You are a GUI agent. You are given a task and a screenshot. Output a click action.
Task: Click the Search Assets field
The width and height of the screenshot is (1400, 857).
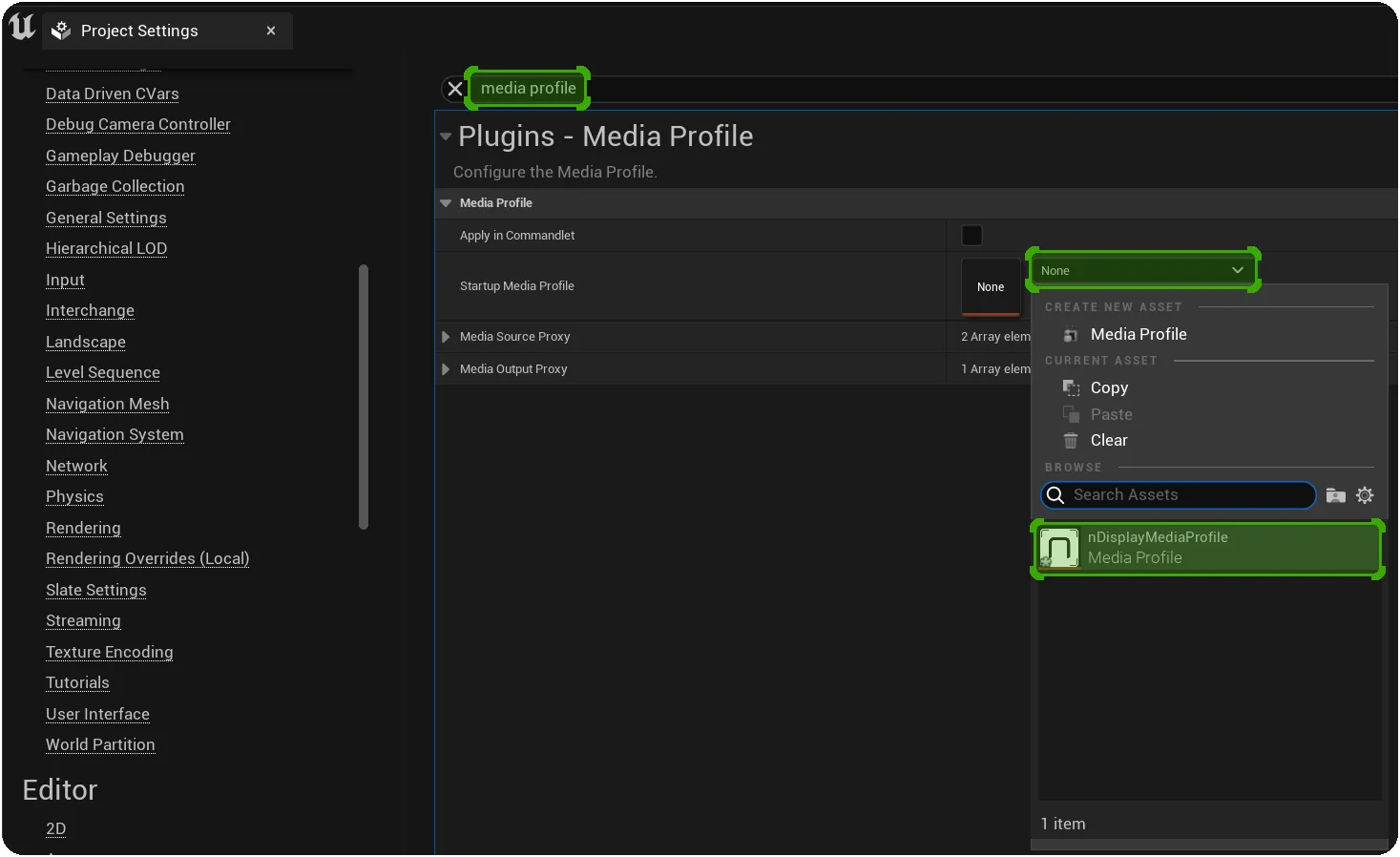tap(1178, 495)
